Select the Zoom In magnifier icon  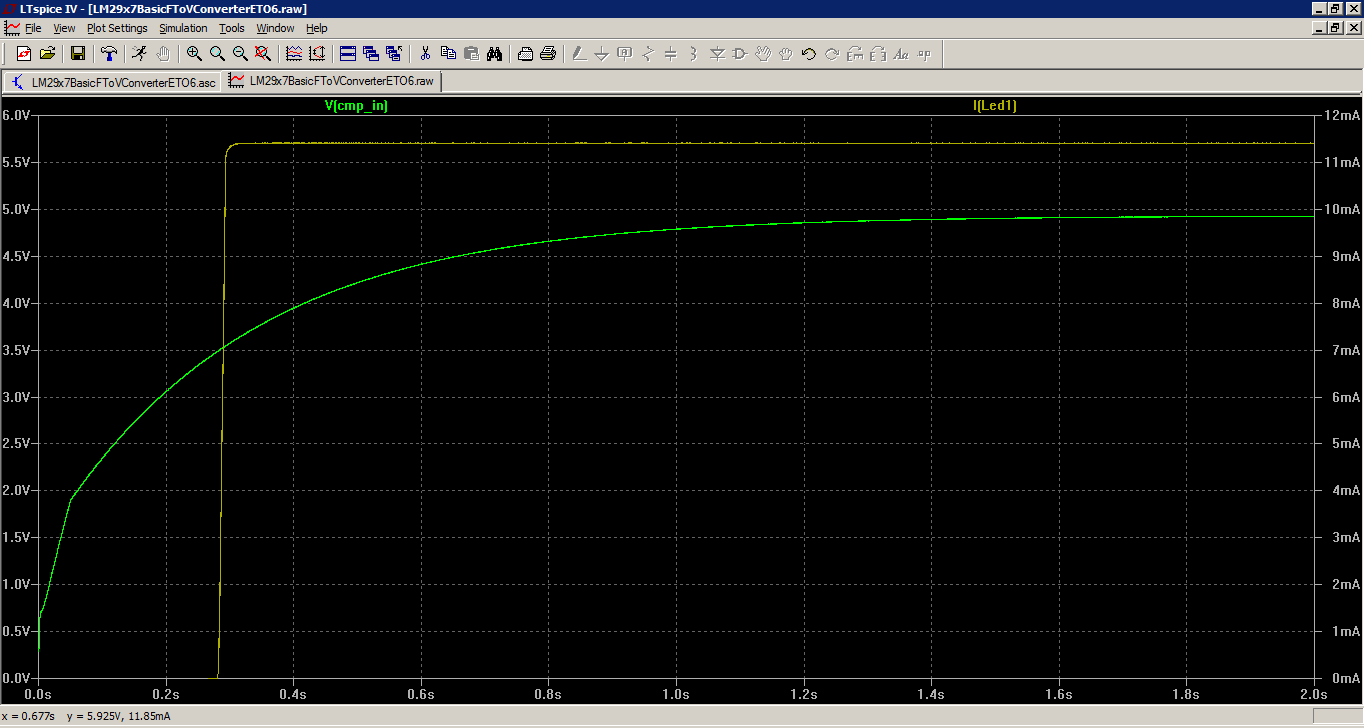pos(194,53)
